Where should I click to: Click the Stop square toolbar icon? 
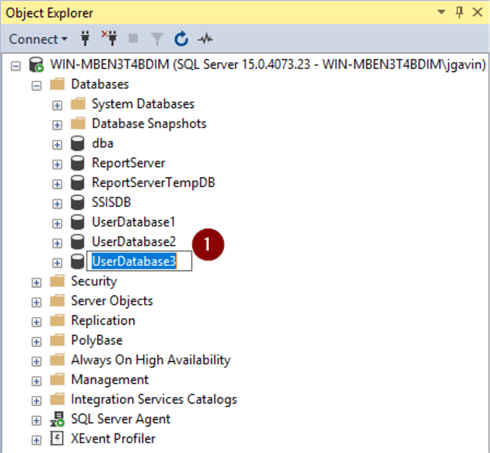[x=133, y=38]
